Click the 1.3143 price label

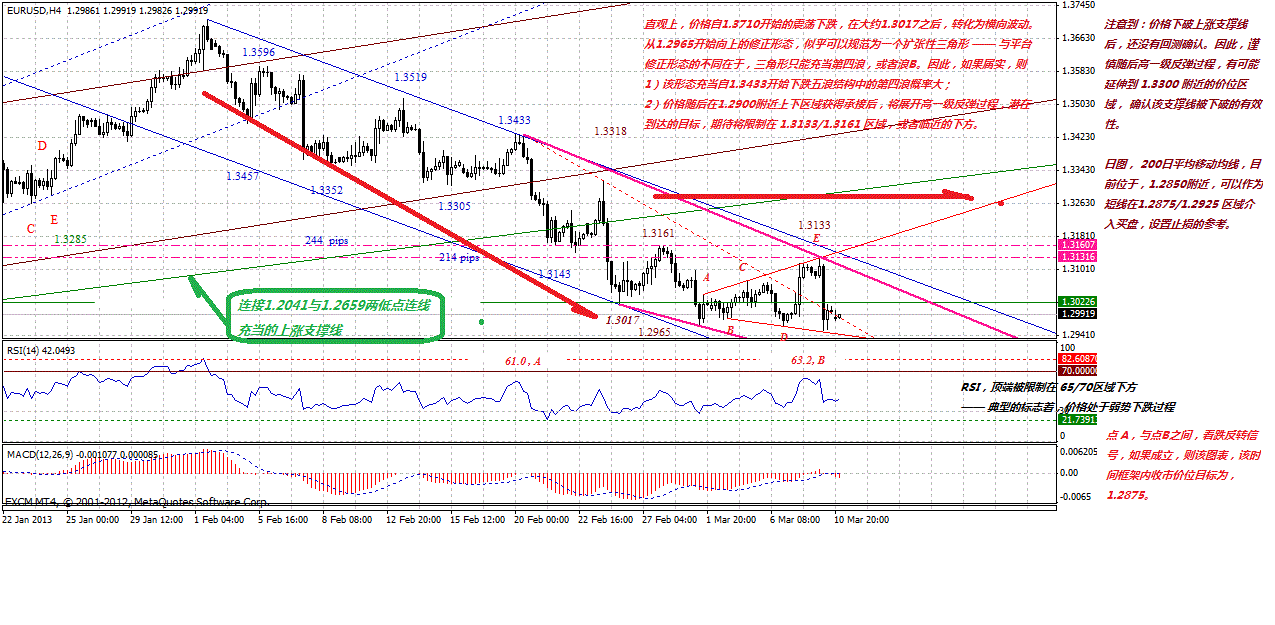(554, 273)
